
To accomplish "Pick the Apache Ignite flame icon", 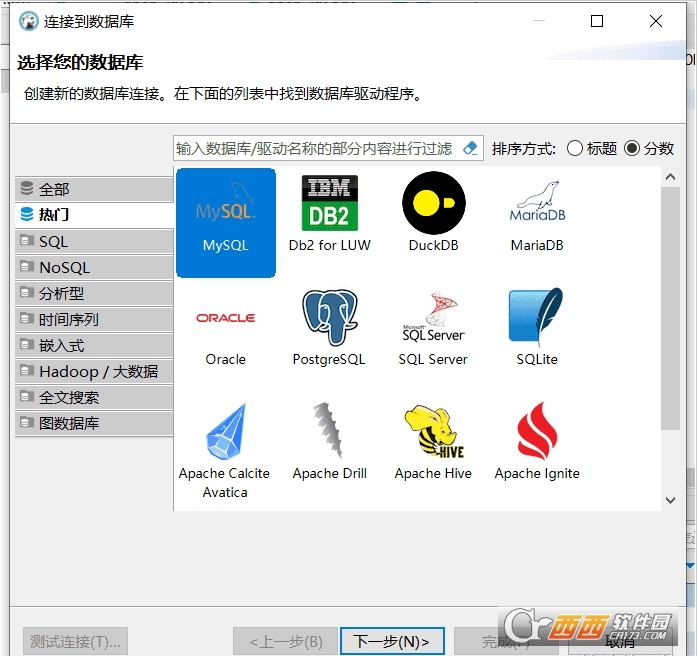I will tap(537, 431).
